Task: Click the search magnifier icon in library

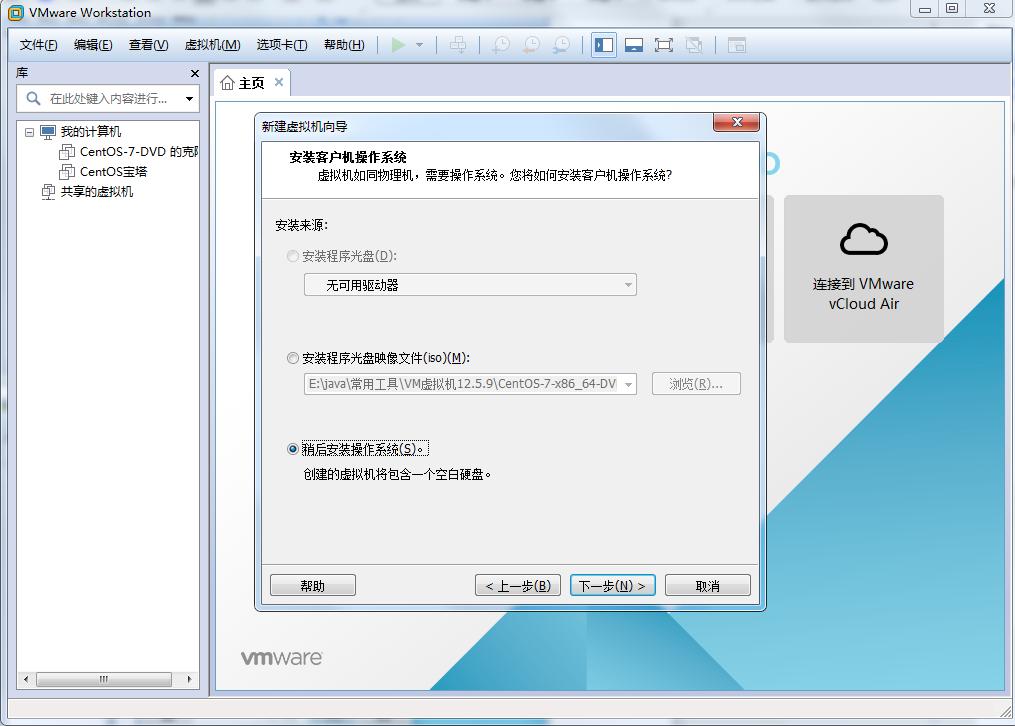Action: tap(33, 98)
